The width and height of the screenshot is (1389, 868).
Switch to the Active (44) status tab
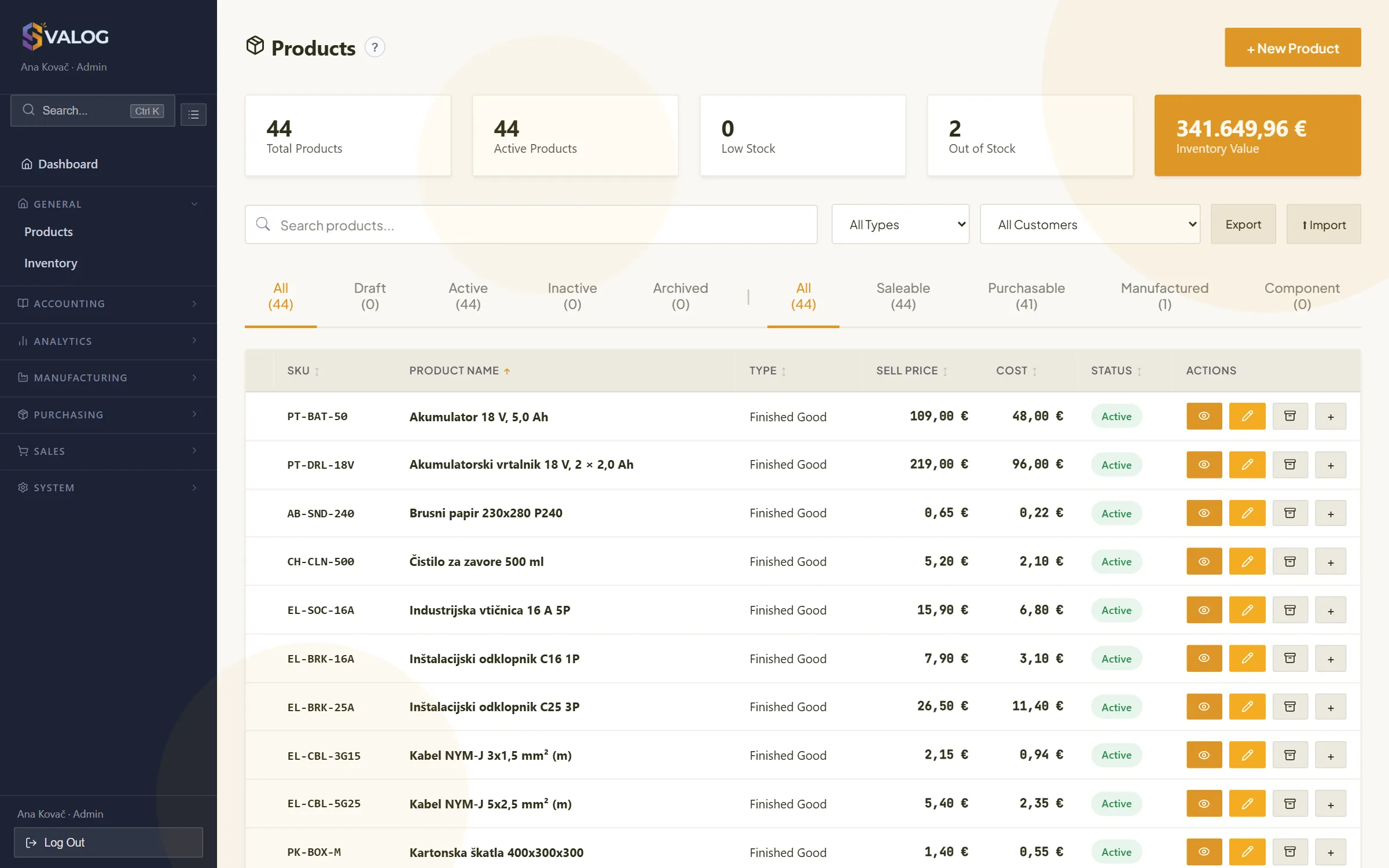pos(468,296)
